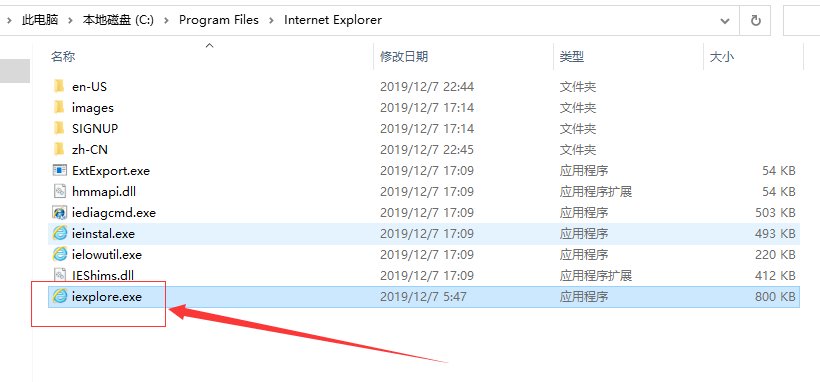Open the images folder icon
This screenshot has height=382, width=820.
(x=59, y=107)
